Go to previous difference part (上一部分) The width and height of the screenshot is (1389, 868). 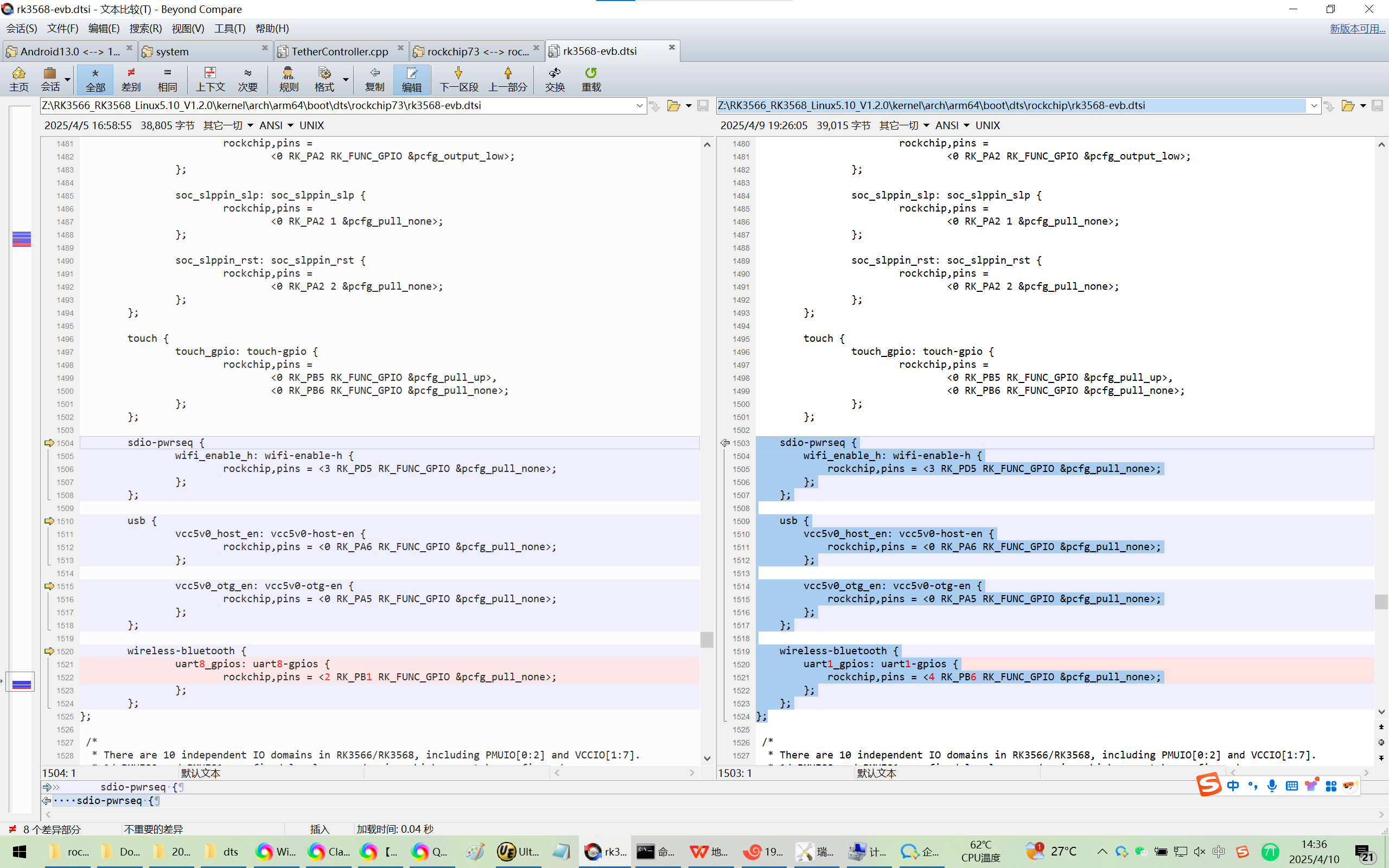click(x=507, y=79)
